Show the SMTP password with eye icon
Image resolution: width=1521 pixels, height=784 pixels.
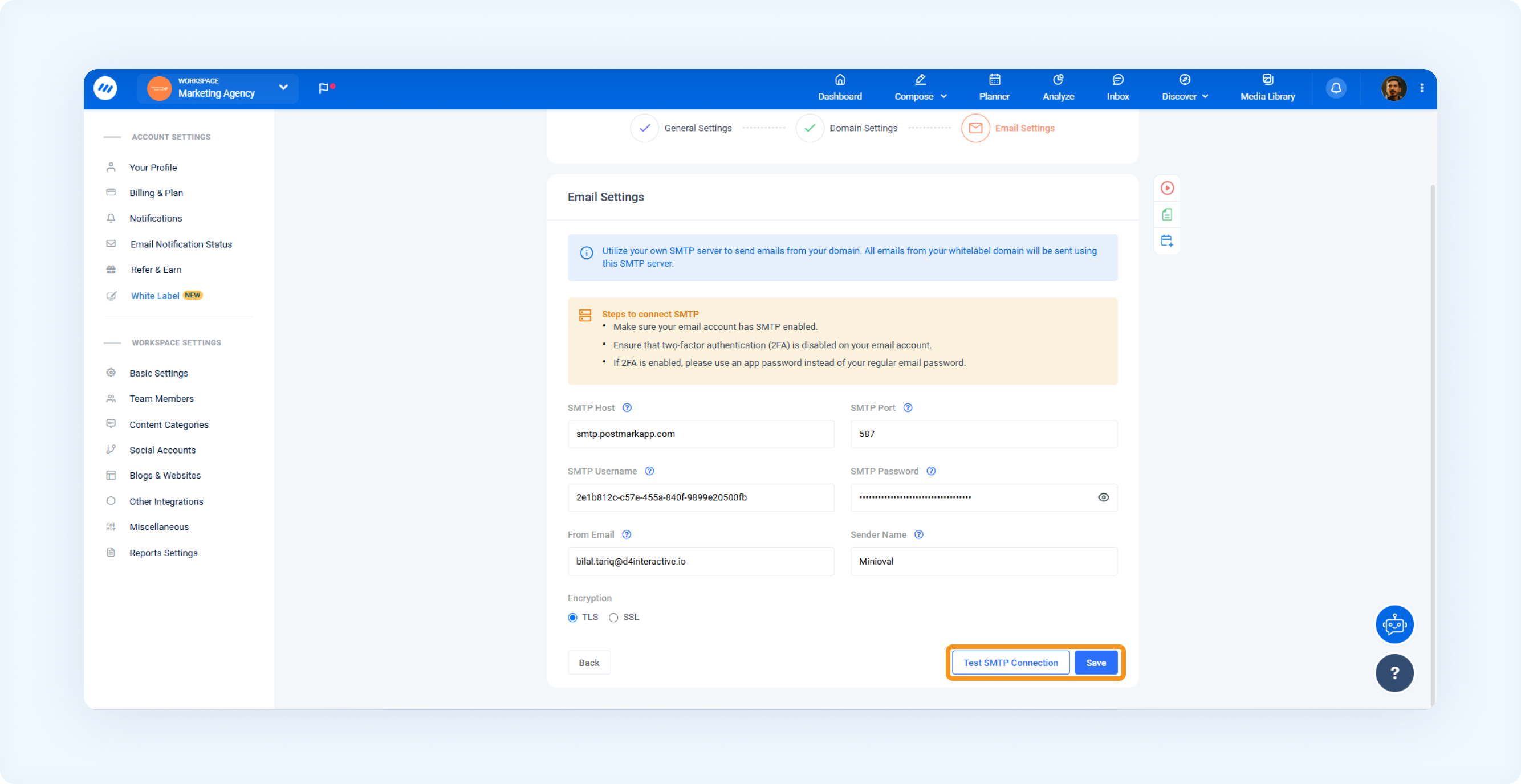1103,497
